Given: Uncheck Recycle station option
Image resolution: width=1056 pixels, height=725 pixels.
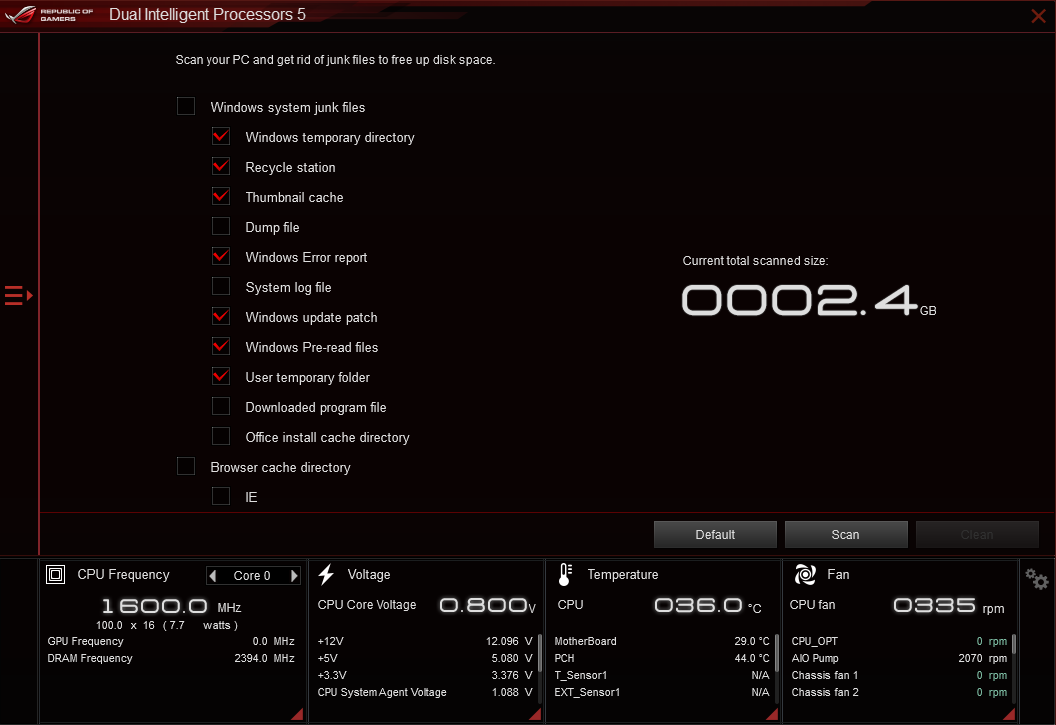Looking at the screenshot, I should click(221, 166).
